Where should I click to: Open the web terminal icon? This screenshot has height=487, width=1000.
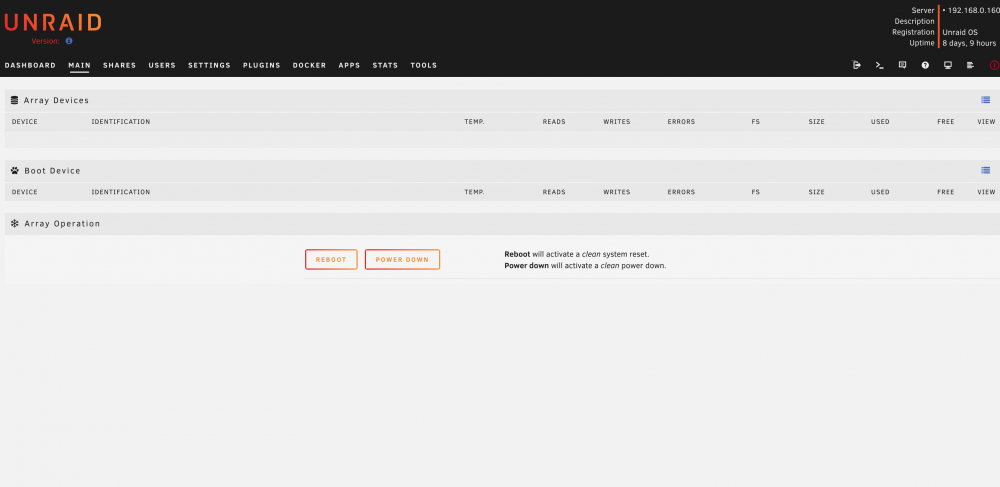coord(879,65)
